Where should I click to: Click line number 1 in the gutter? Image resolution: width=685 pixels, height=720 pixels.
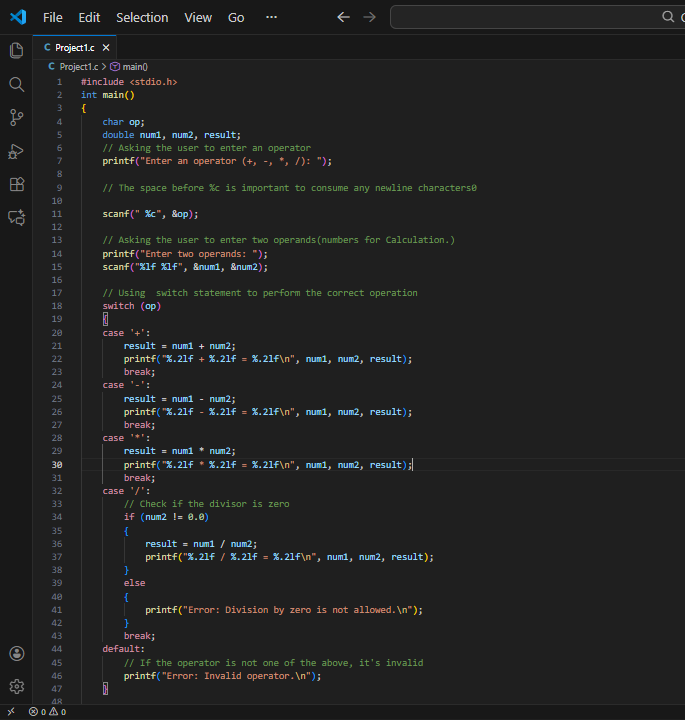tap(59, 82)
